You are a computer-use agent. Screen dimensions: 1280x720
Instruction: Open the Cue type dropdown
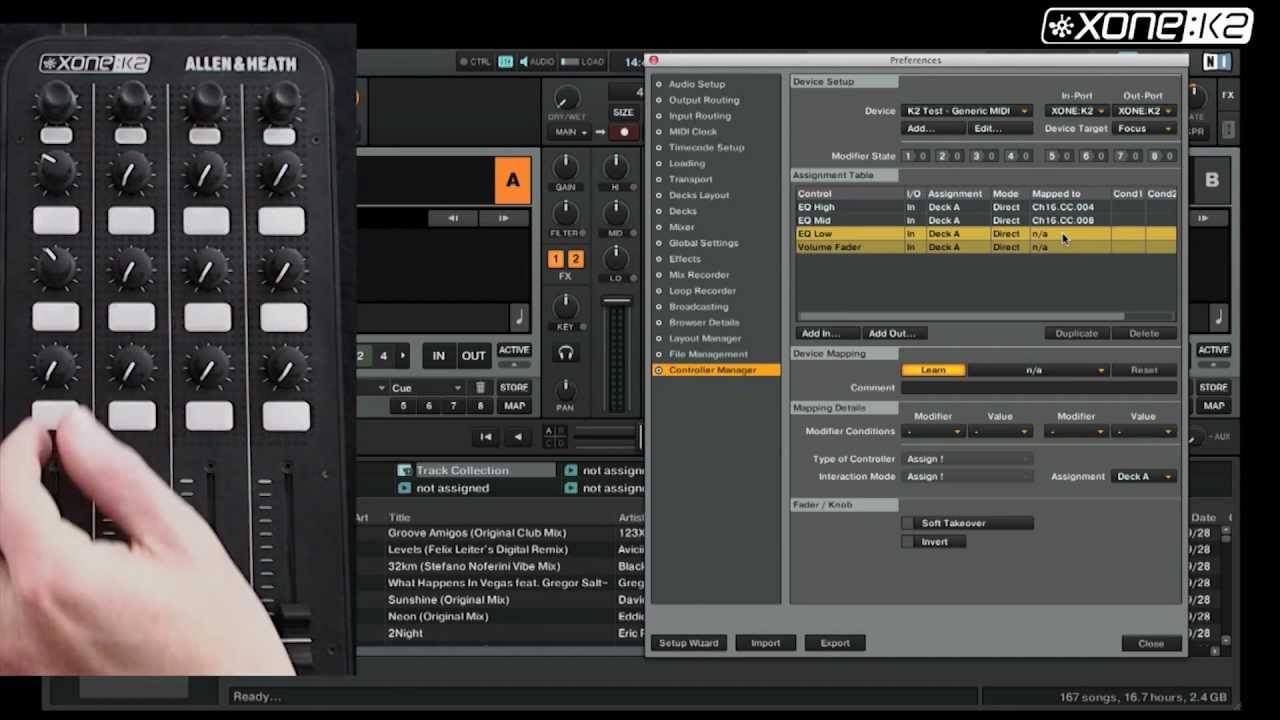426,388
